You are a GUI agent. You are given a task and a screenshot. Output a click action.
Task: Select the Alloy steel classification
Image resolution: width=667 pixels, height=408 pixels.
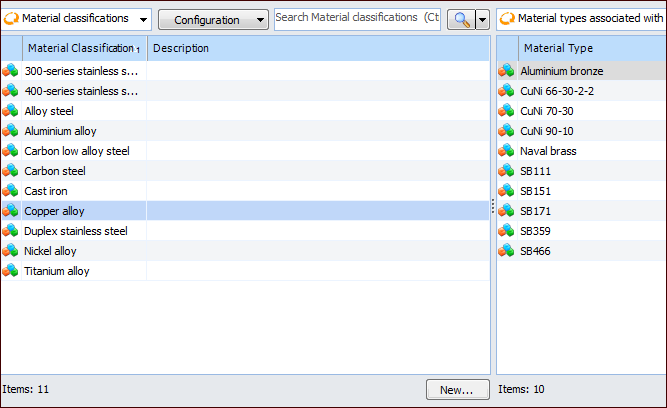(49, 111)
